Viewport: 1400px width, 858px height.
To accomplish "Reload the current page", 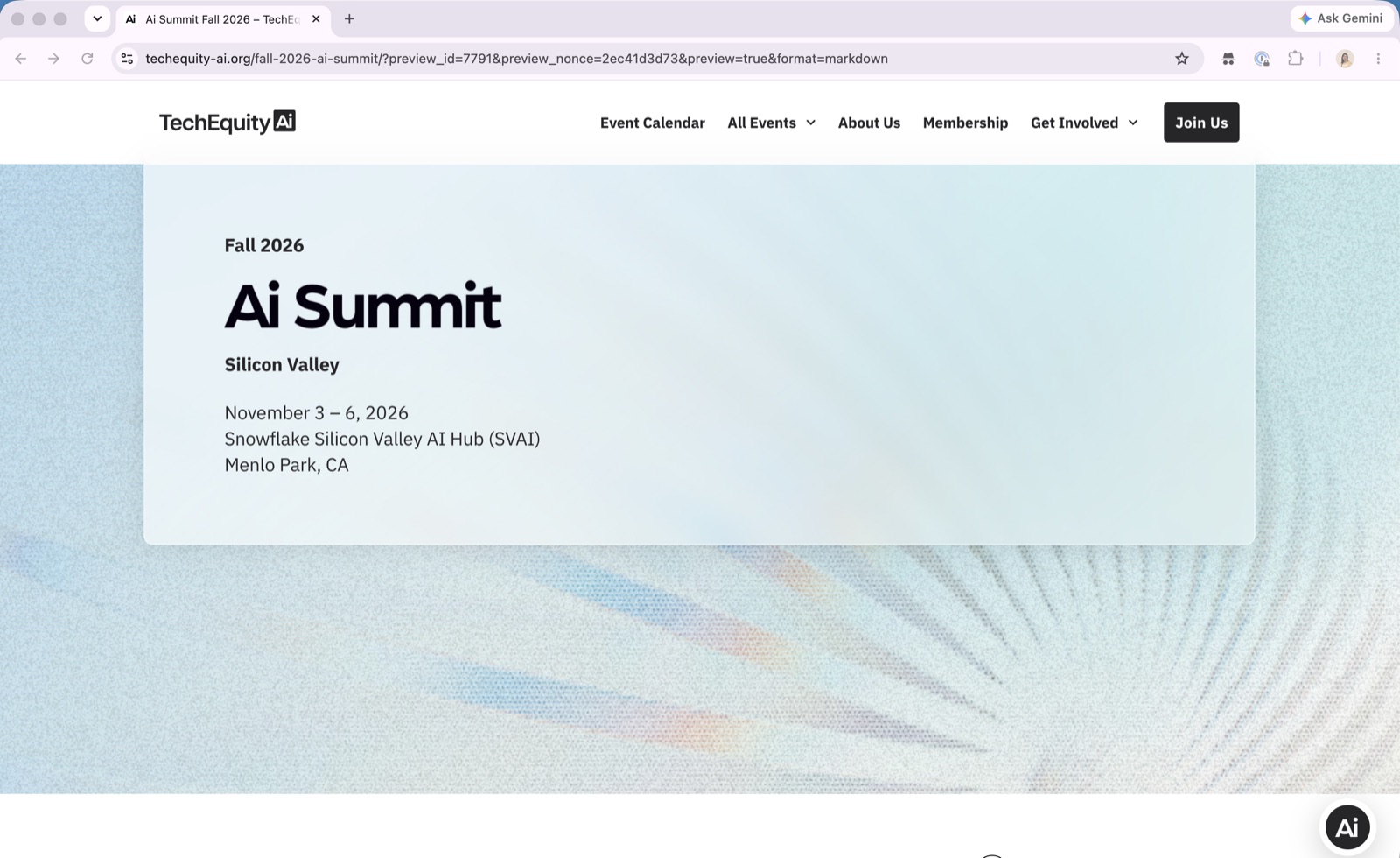I will pyautogui.click(x=87, y=59).
